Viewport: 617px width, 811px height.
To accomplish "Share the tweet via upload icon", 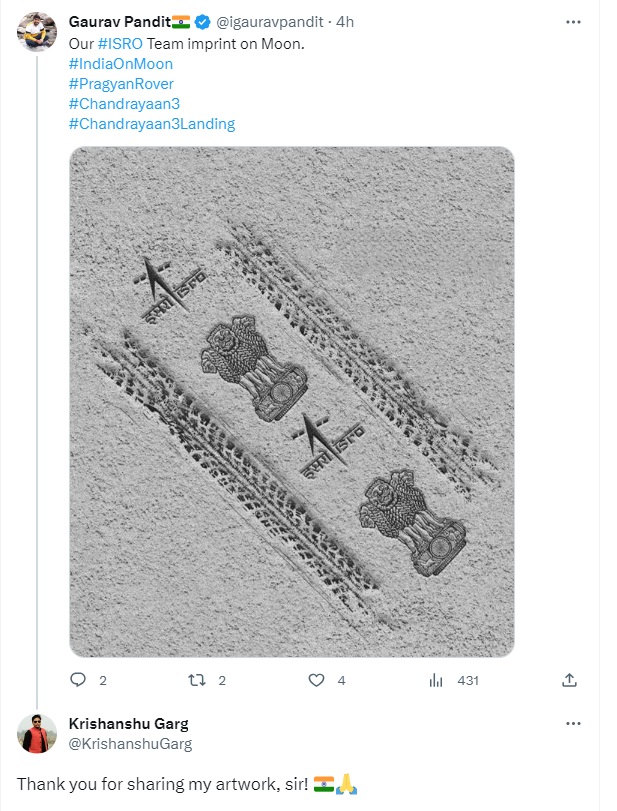I will pos(571,679).
